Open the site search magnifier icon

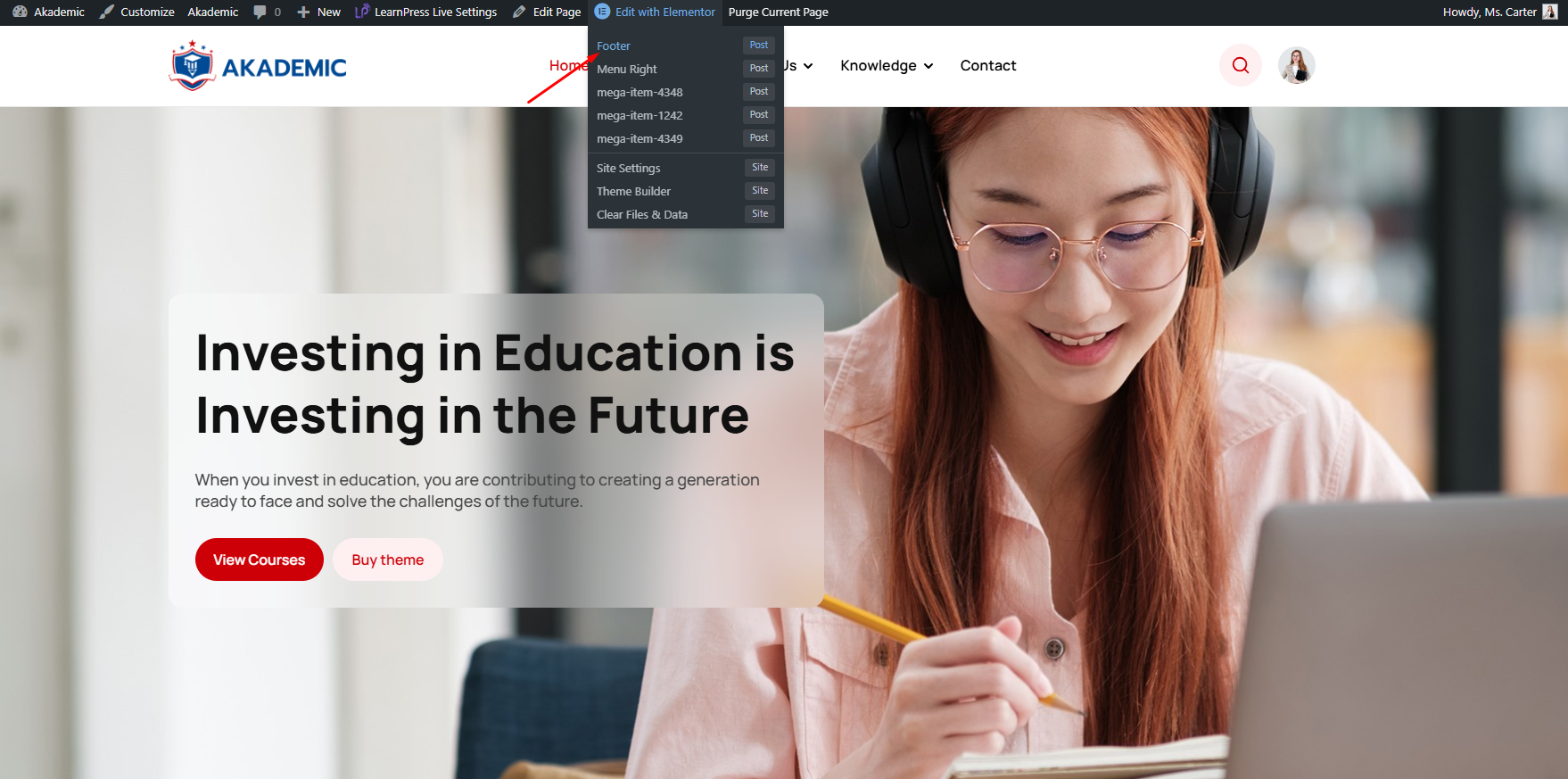tap(1240, 65)
